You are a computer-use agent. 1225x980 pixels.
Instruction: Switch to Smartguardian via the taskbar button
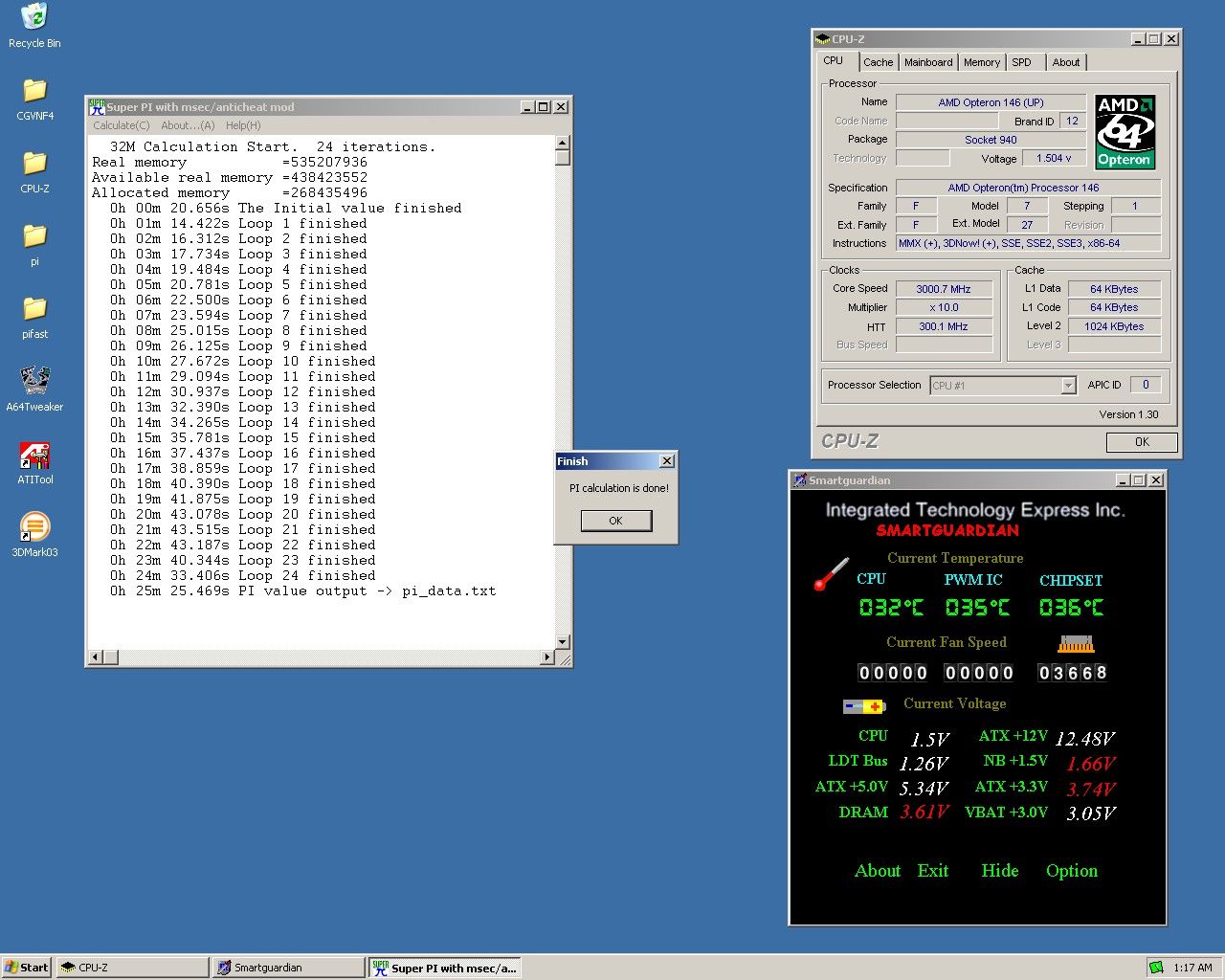point(288,968)
